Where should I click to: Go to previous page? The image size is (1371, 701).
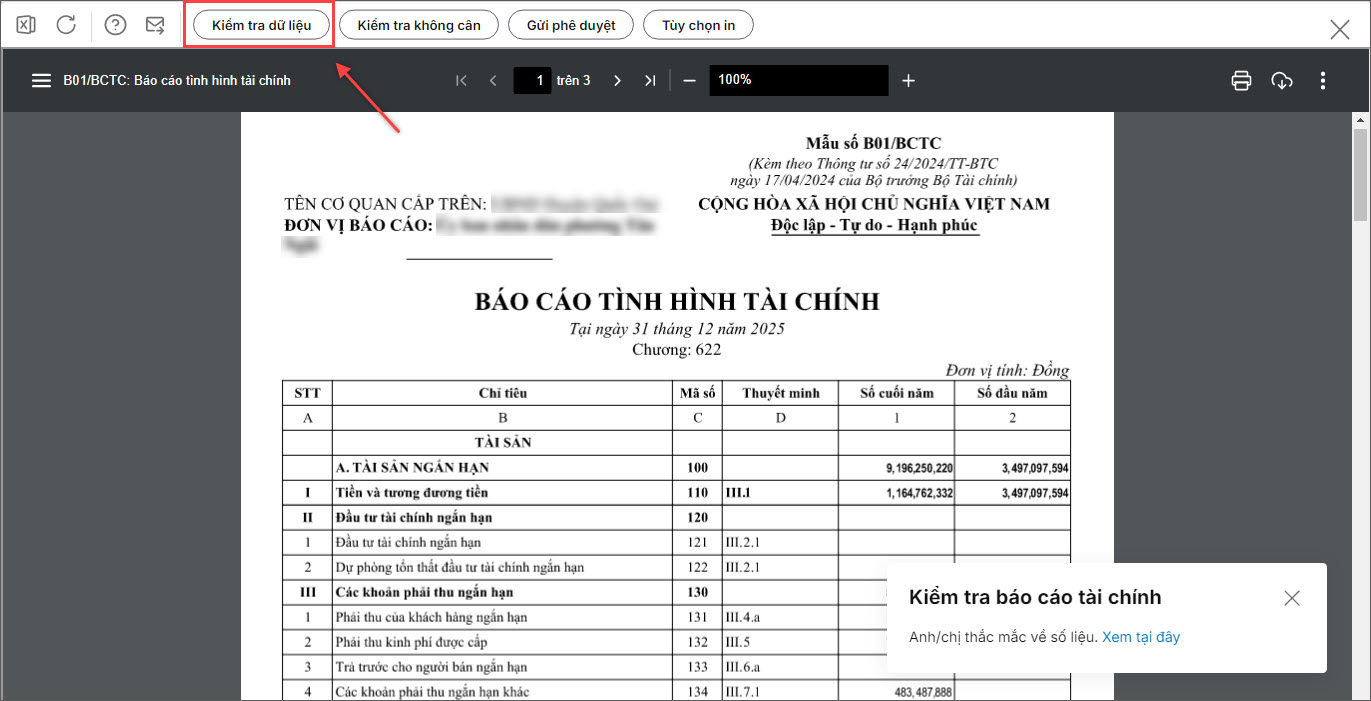[x=493, y=80]
